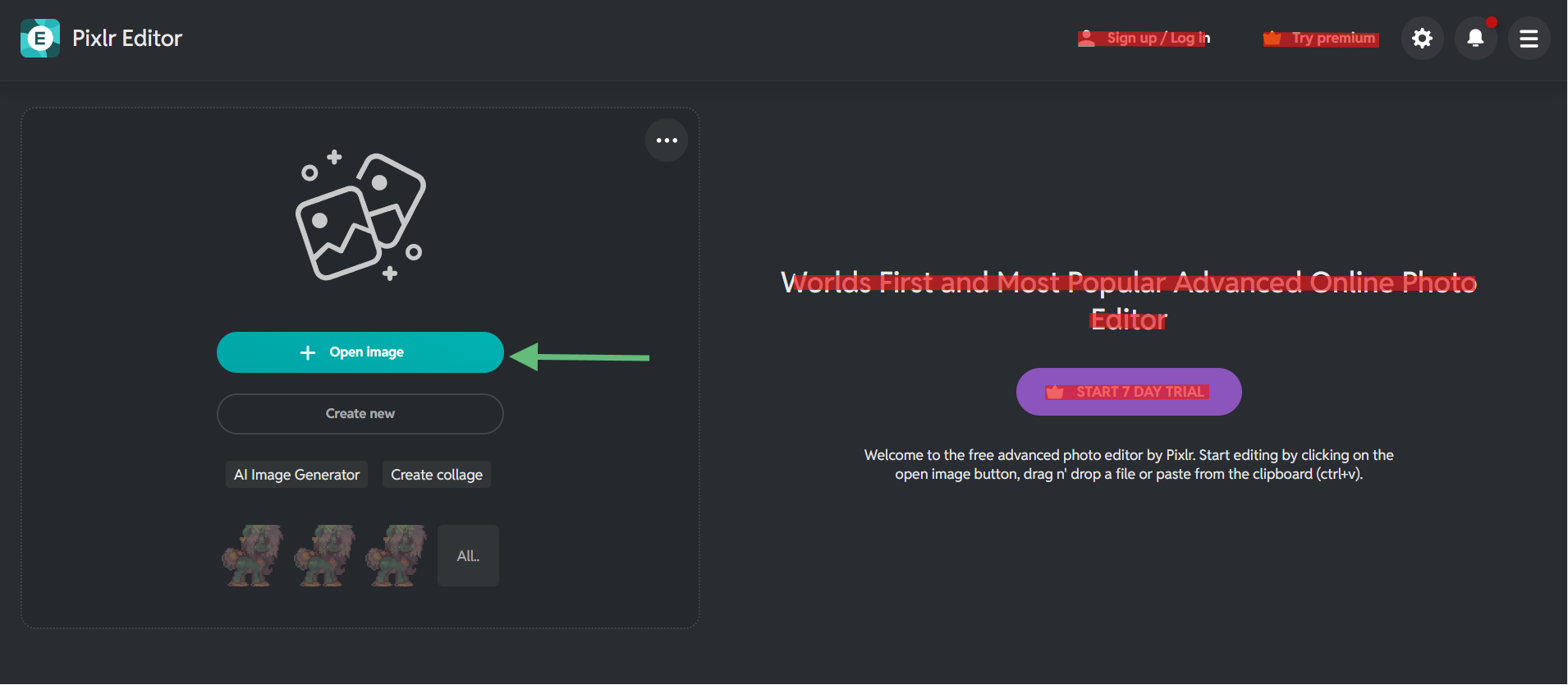Click the image placeholder illustration icon
The image size is (1568, 685).
click(361, 217)
